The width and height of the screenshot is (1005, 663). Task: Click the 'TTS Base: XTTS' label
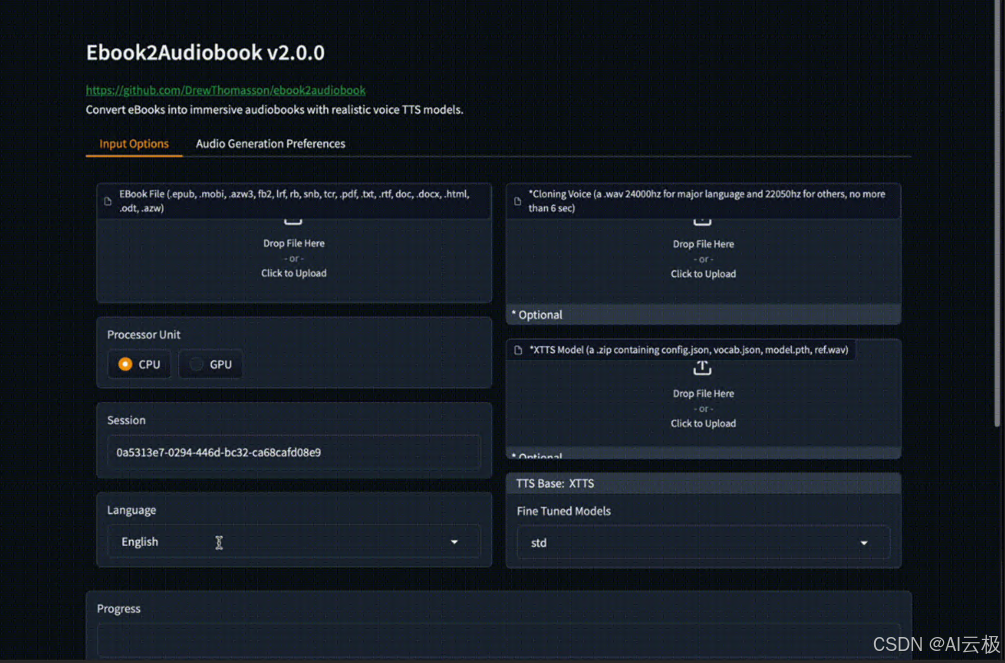click(x=555, y=483)
